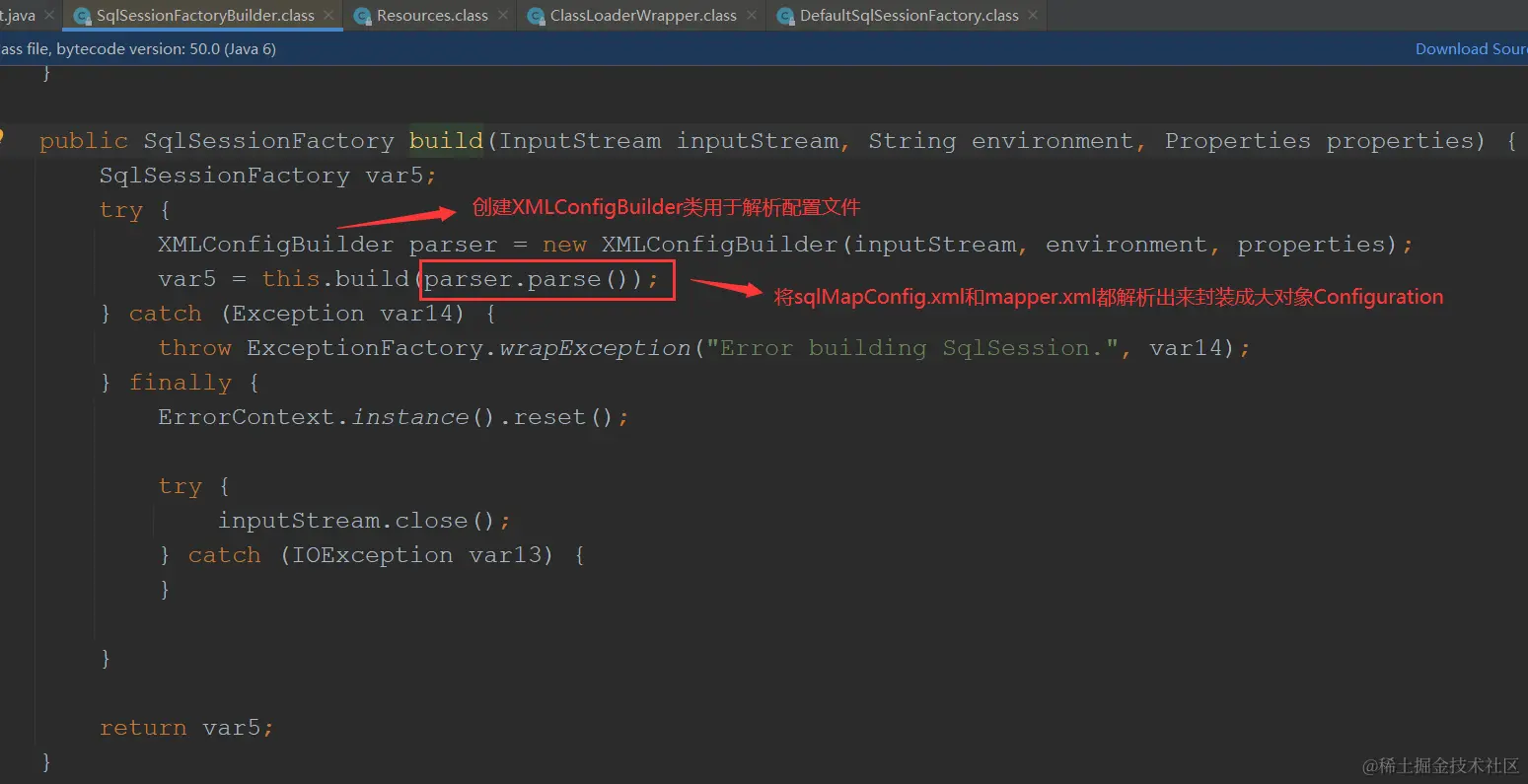1528x784 pixels.
Task: Switch to the SqlSessionFactoryBuilder.class tab
Action: point(204,16)
